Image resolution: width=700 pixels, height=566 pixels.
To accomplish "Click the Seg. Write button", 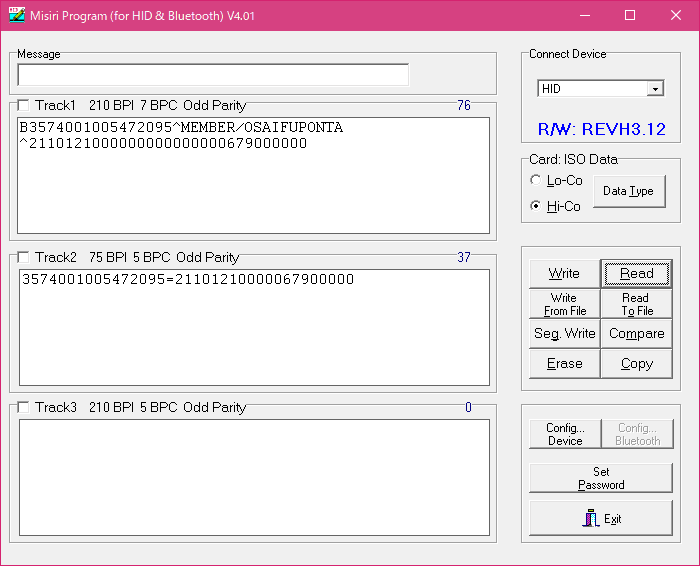I will tap(564, 334).
